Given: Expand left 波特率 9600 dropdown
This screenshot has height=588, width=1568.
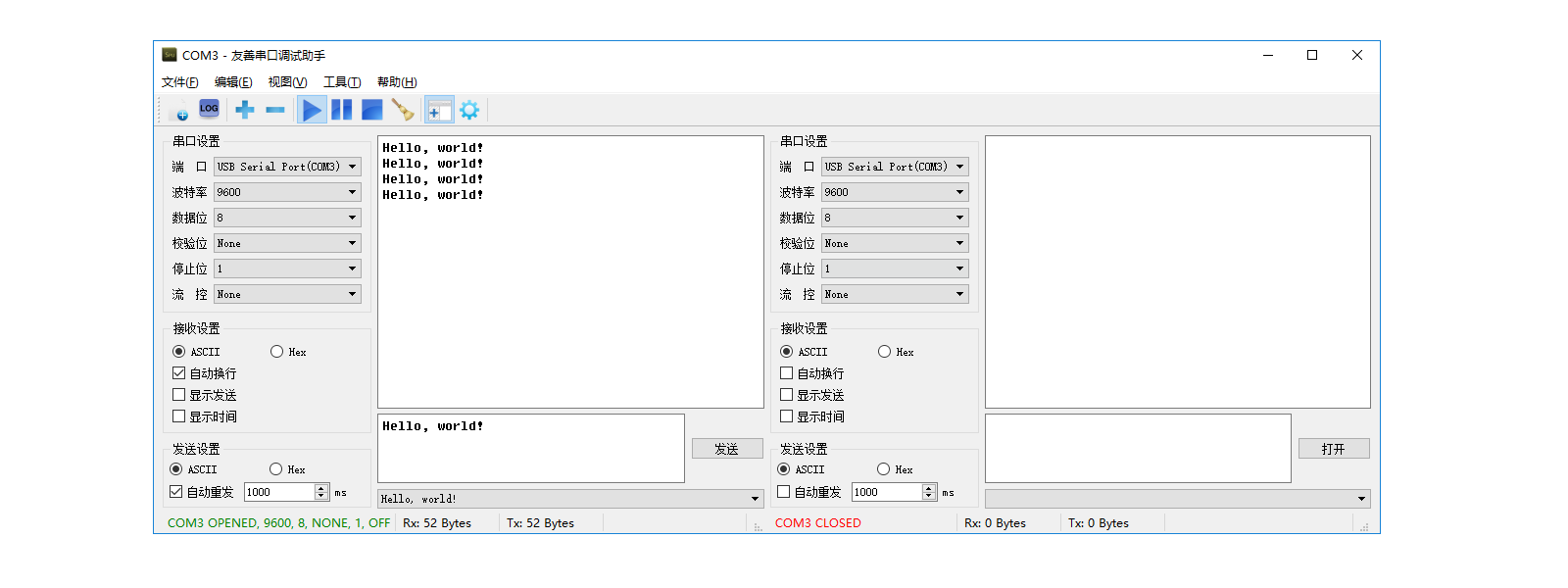Looking at the screenshot, I should [x=287, y=192].
